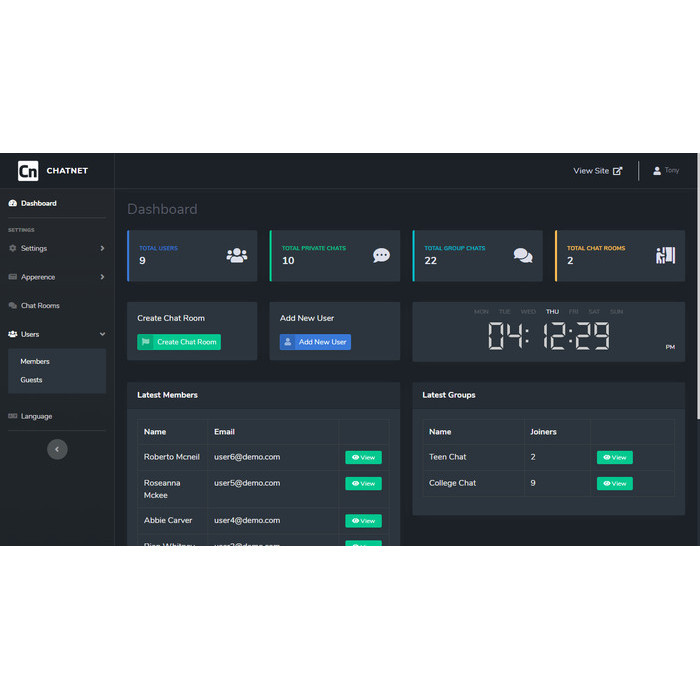Click the Latest Groups panel heading
Image resolution: width=700 pixels, height=700 pixels.
[449, 395]
